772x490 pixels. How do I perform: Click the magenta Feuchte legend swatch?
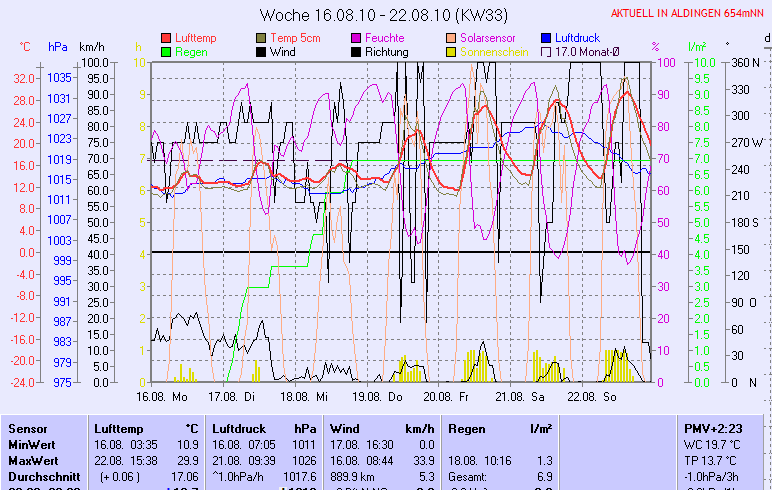pos(357,38)
